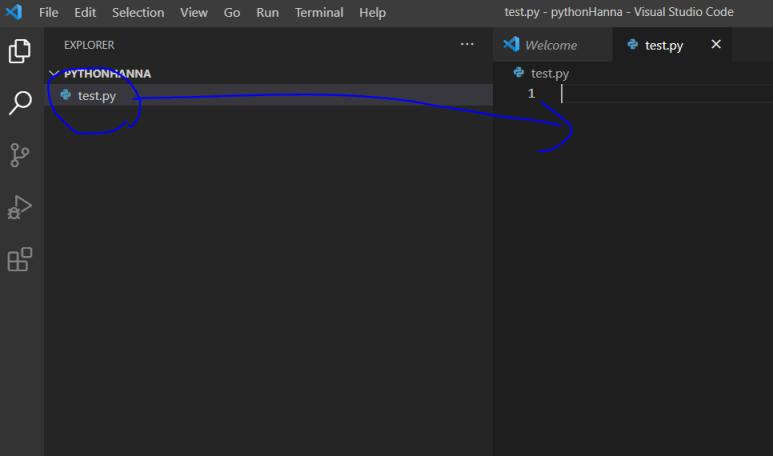The image size is (773, 456).
Task: Switch to the Welcome tab
Action: pyautogui.click(x=553, y=45)
